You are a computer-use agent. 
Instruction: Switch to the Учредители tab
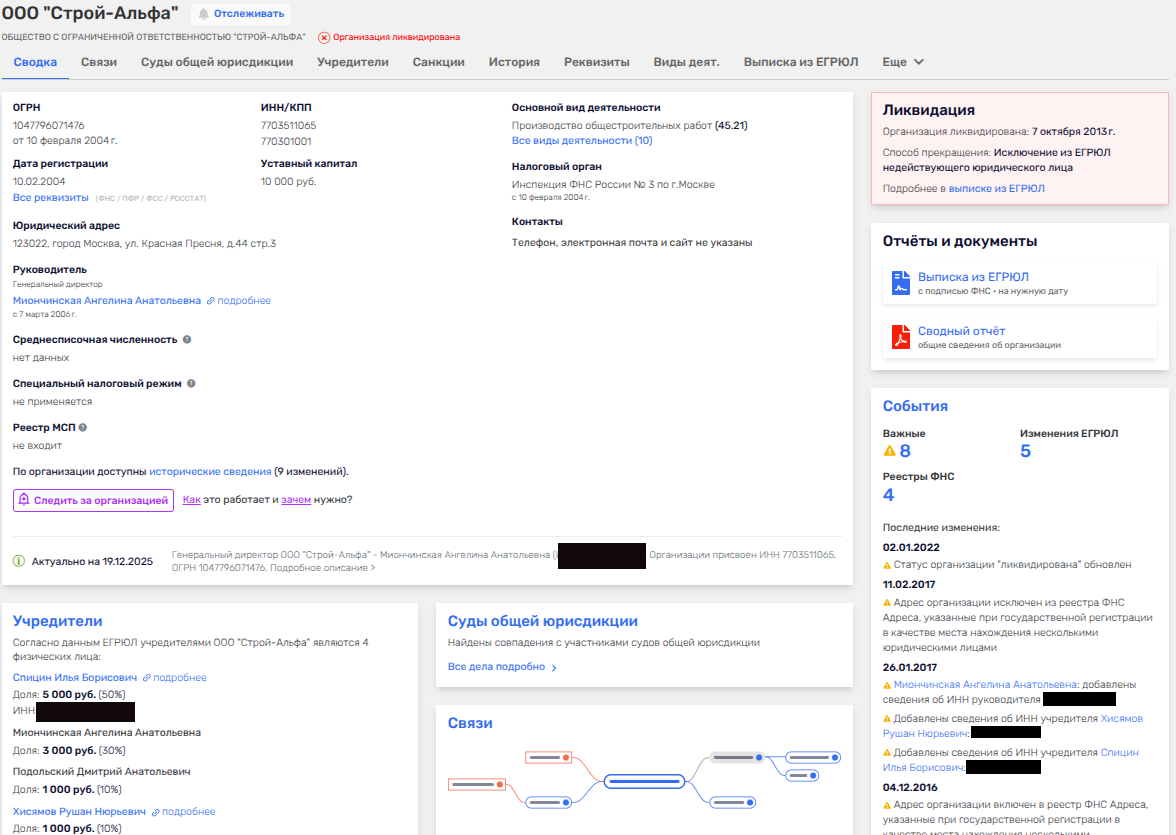coord(352,62)
